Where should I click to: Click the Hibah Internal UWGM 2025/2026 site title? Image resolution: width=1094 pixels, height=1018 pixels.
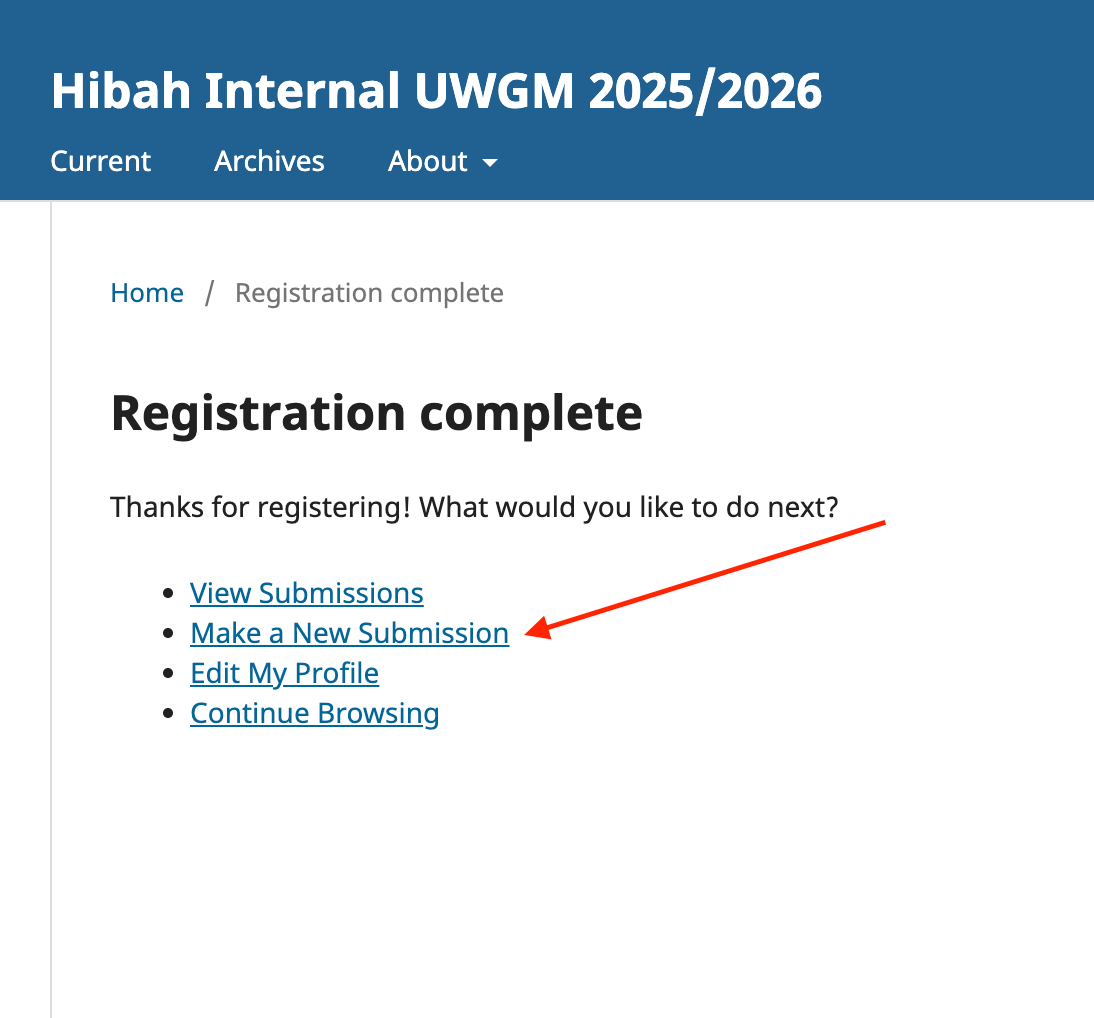[436, 91]
